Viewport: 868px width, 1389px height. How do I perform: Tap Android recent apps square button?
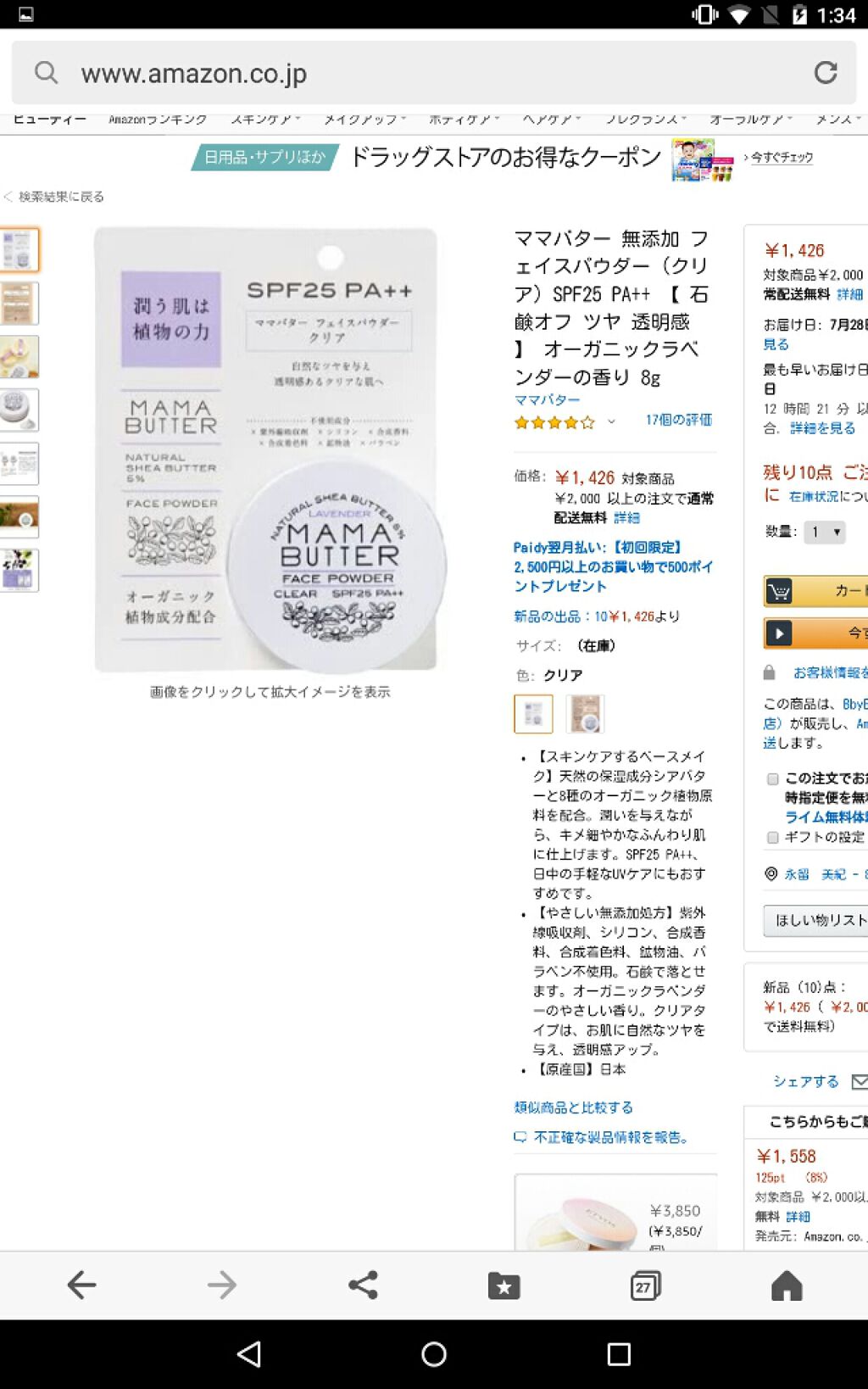coord(619,1353)
